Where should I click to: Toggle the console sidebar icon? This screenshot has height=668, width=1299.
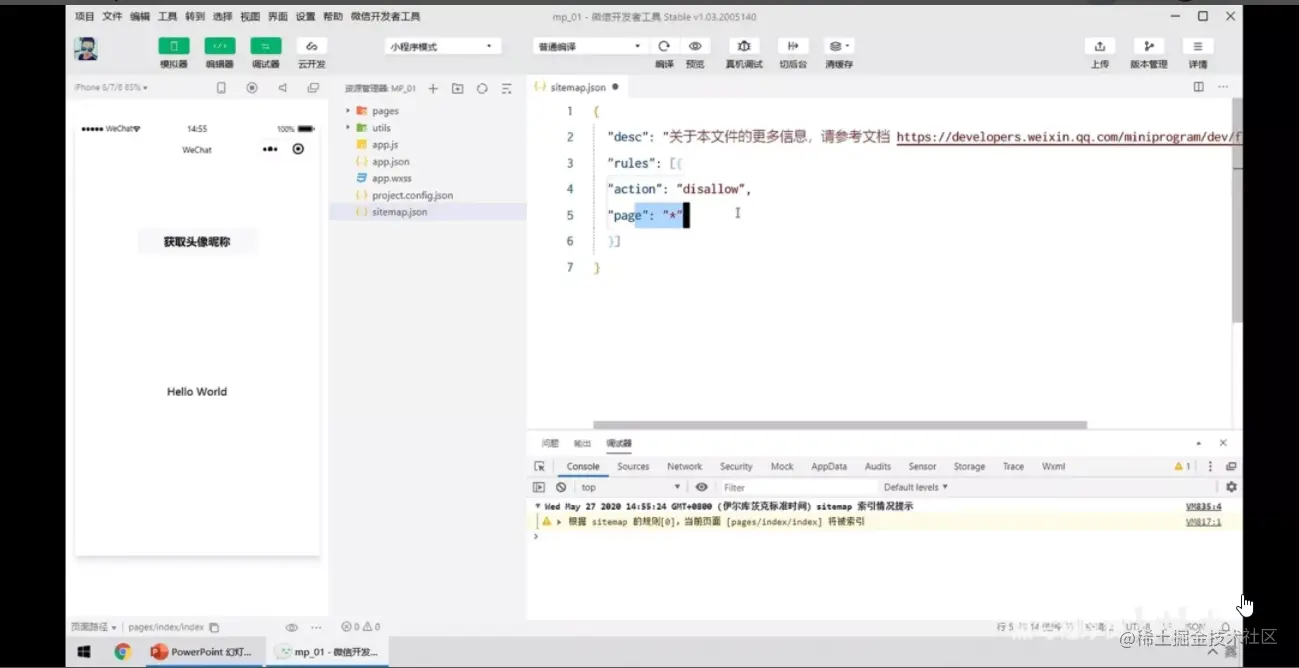539,487
